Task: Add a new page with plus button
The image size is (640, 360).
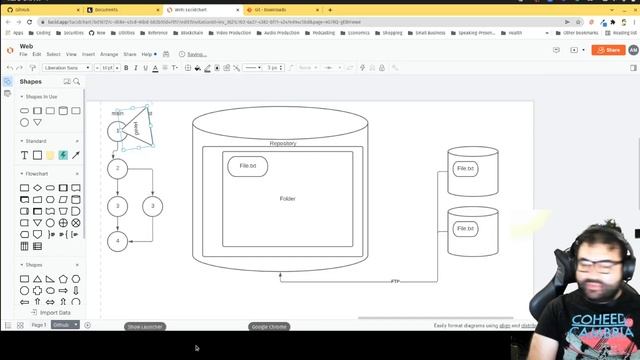Action: pyautogui.click(x=87, y=325)
